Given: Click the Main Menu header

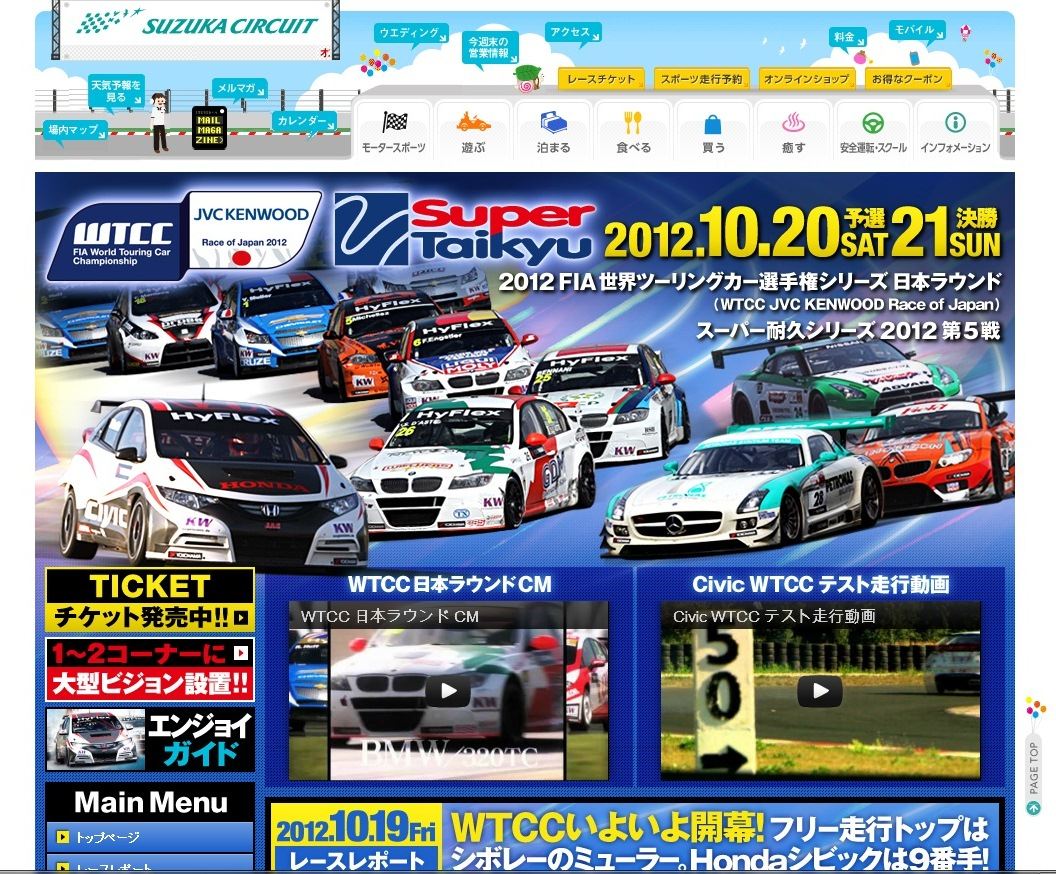Looking at the screenshot, I should (x=150, y=802).
